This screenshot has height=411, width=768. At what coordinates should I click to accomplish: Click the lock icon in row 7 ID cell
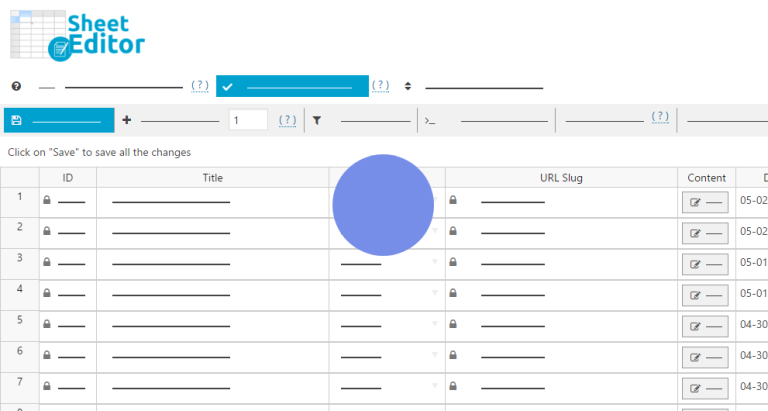(47, 386)
